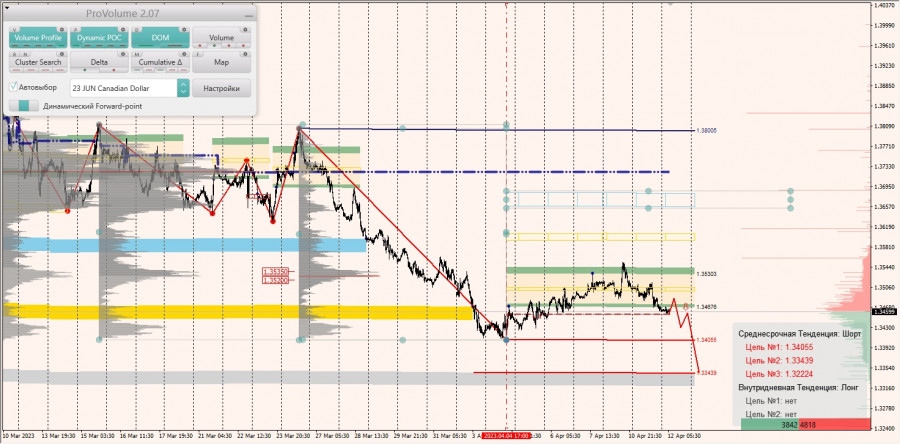Open the Настройки settings button
Viewport: 900px width, 444px height.
(222, 88)
